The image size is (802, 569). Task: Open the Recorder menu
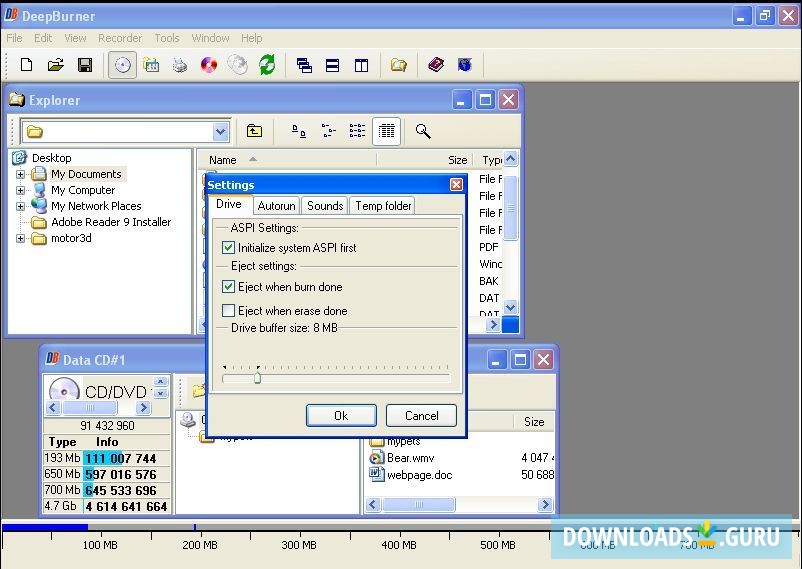pos(120,38)
